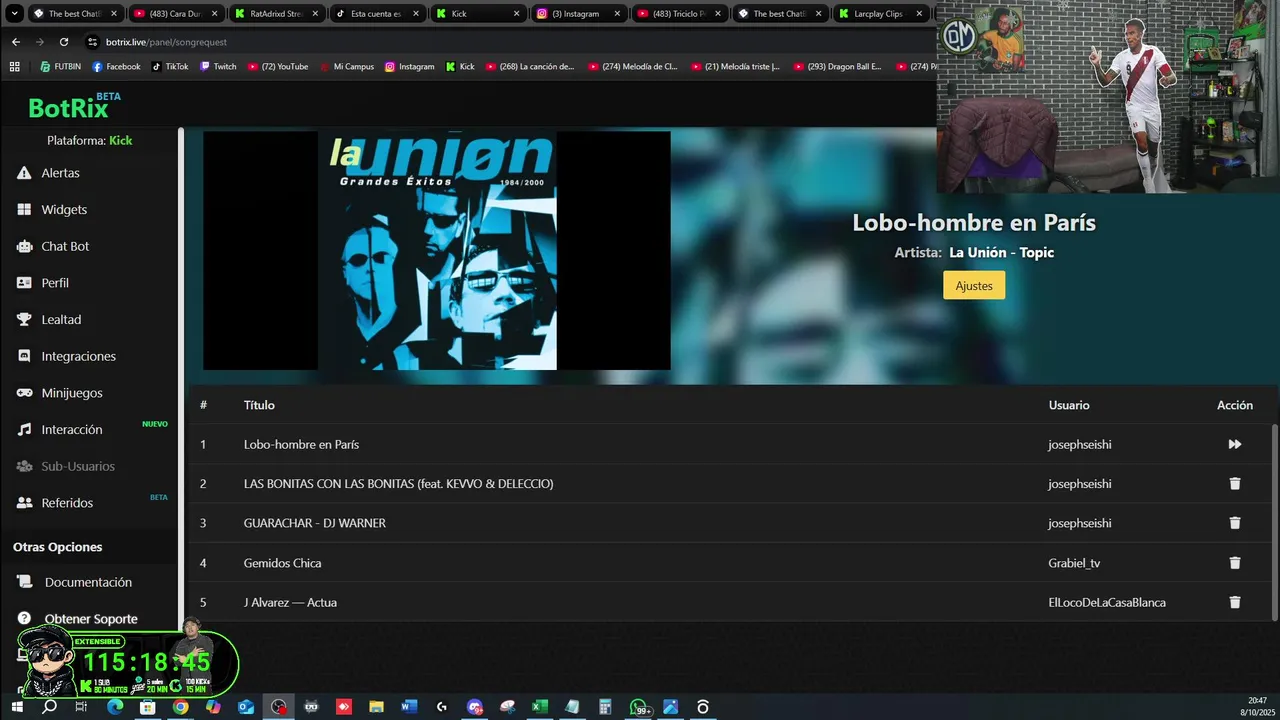The height and width of the screenshot is (720, 1280).
Task: Switch to the Esta cuenta es TikTok tab
Action: pos(377,14)
